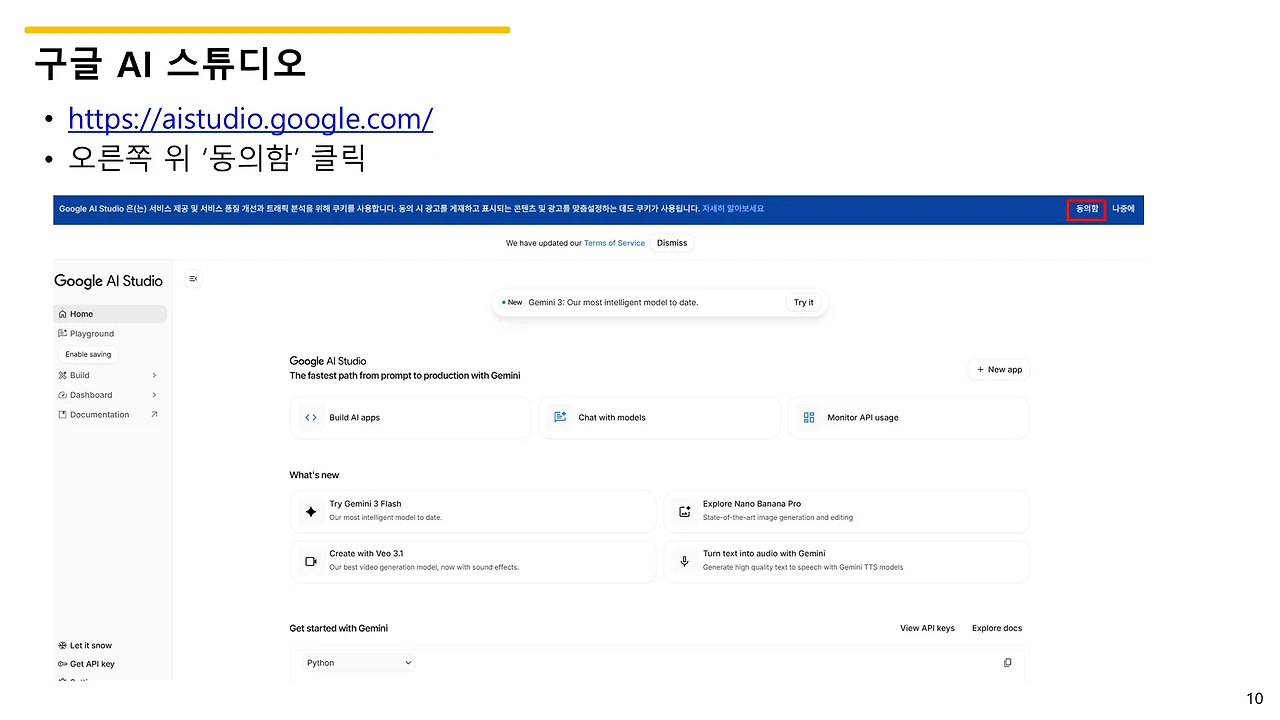Open the Python language dropdown

pos(359,663)
